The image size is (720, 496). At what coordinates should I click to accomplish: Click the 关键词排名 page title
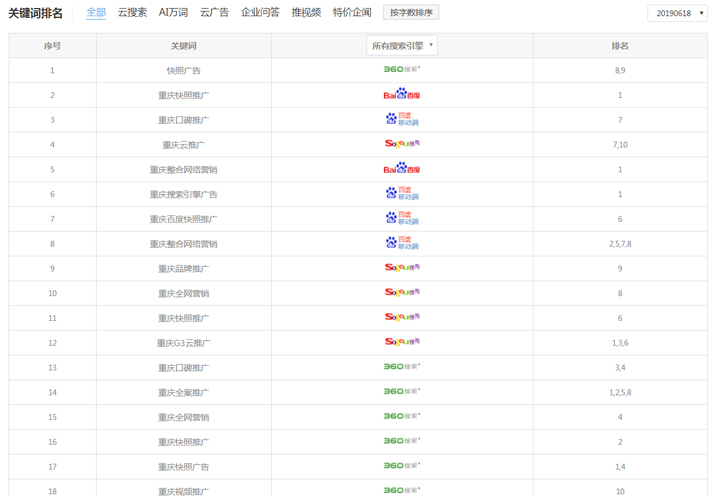[x=35, y=13]
